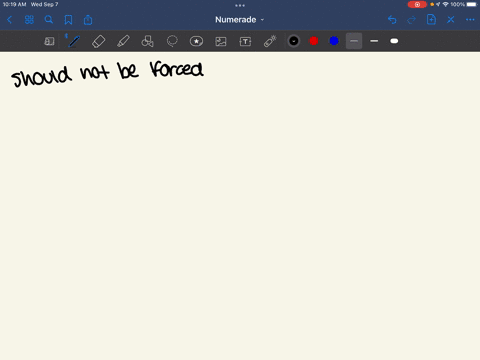Select the Pen tool
The image size is (480, 360).
[74, 41]
